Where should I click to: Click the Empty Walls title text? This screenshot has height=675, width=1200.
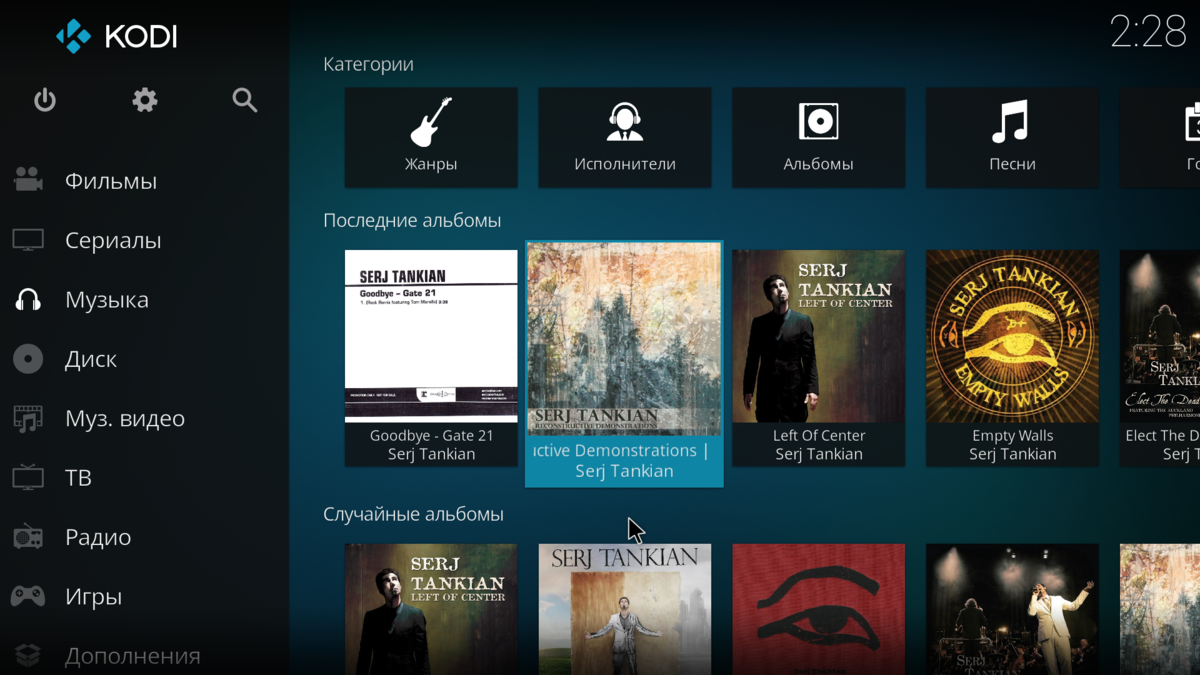[x=1012, y=436]
